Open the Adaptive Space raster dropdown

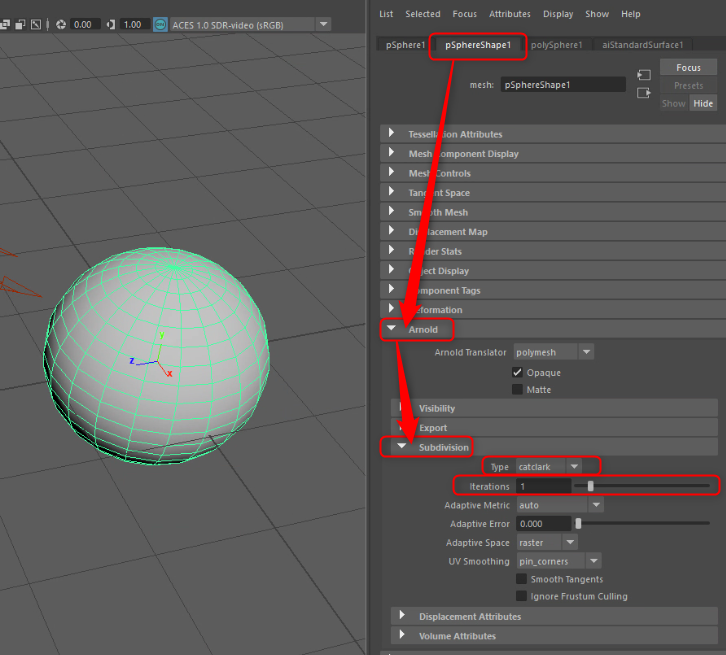coord(547,543)
